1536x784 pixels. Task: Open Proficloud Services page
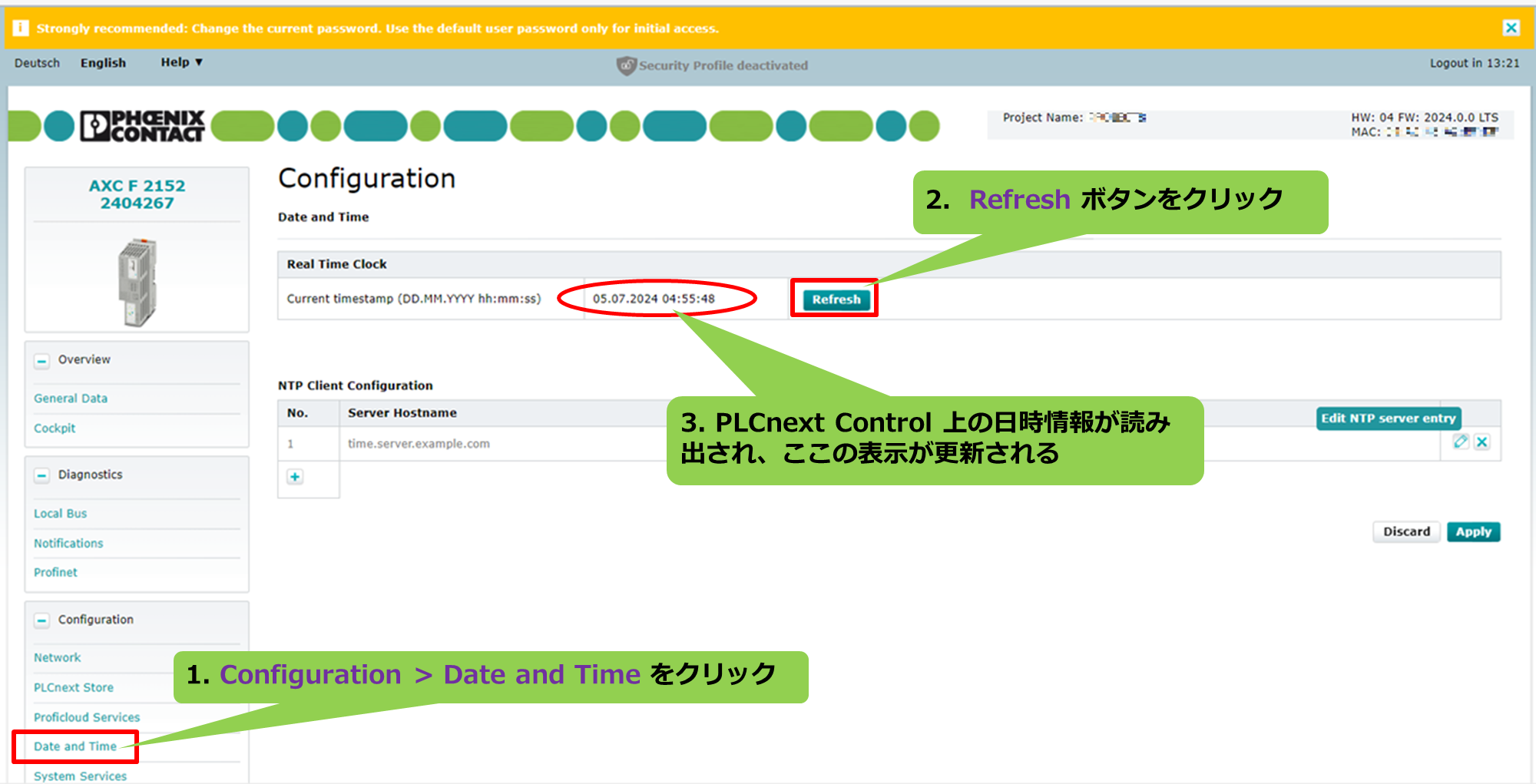point(87,718)
